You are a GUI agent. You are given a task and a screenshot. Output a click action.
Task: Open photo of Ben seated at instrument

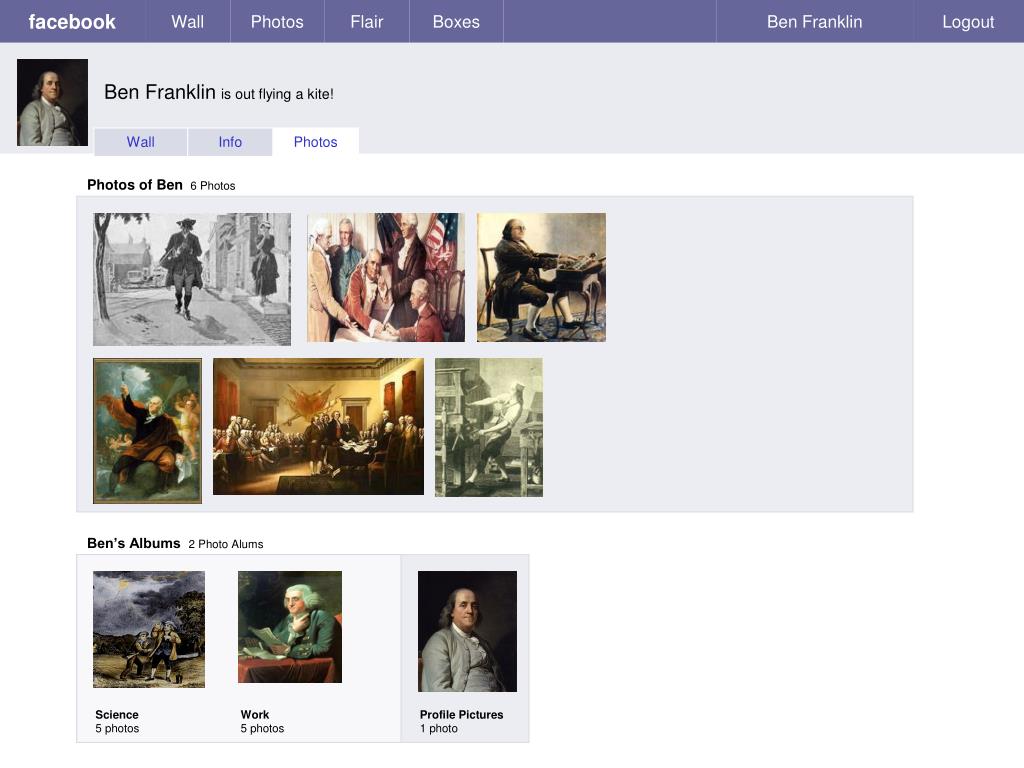tap(541, 277)
